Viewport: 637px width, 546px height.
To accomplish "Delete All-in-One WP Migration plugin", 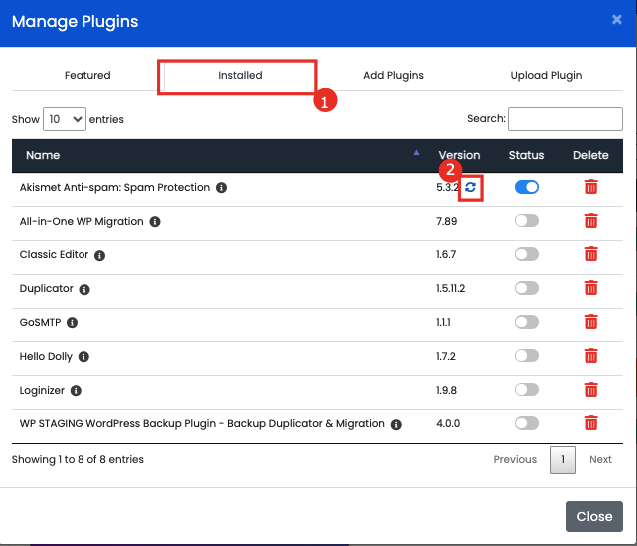I will tap(591, 221).
